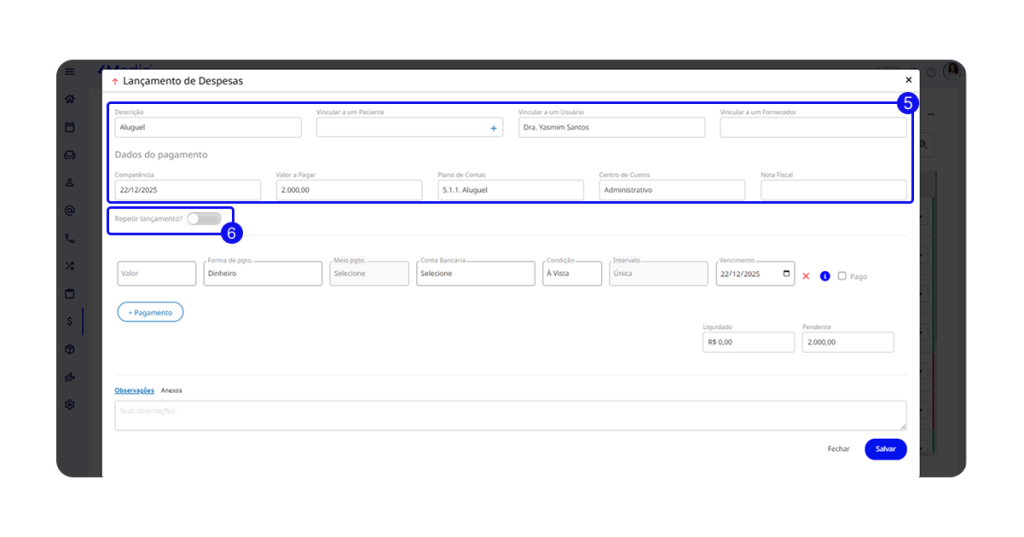Open the dollar sign financial icon

(70, 321)
